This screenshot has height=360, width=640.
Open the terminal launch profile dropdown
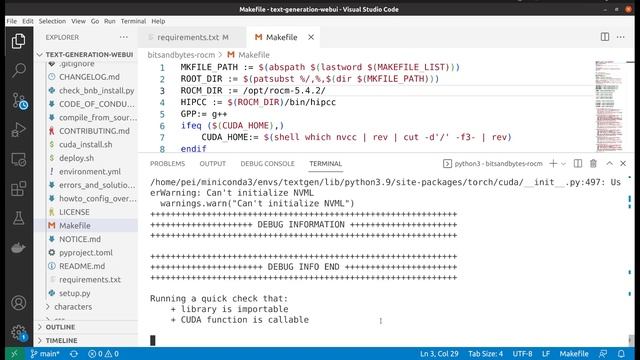[563, 164]
